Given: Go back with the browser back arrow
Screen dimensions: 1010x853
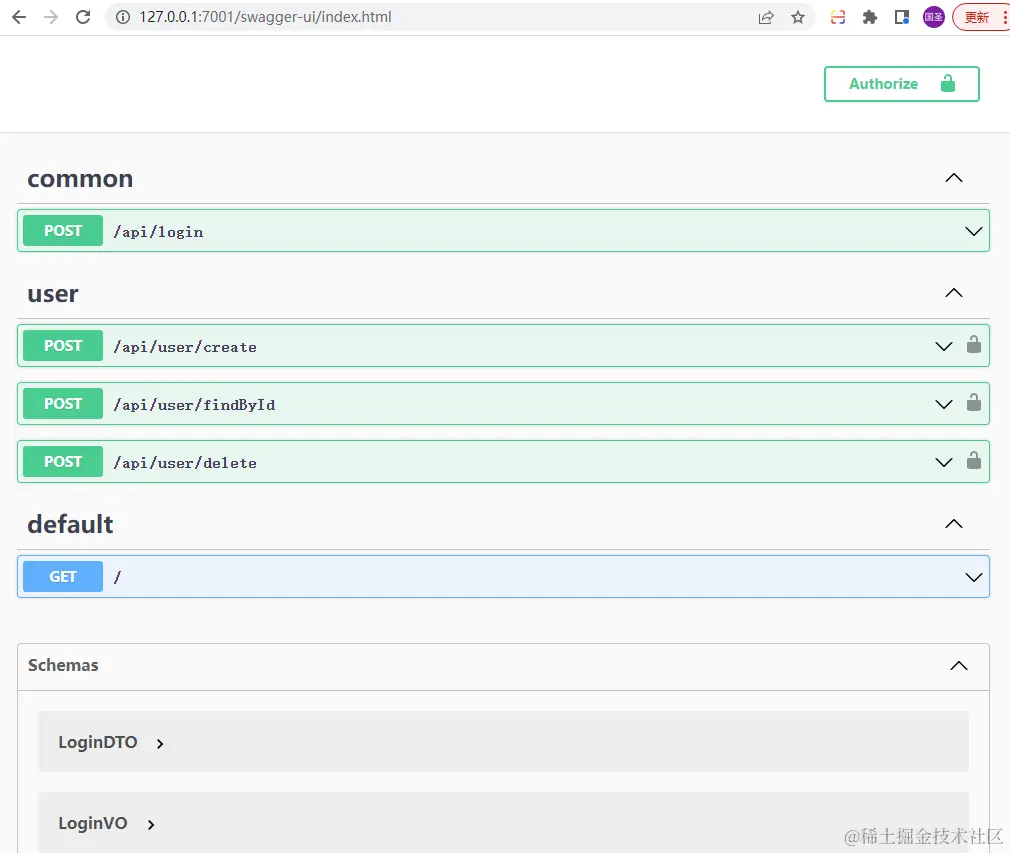Looking at the screenshot, I should [x=19, y=17].
